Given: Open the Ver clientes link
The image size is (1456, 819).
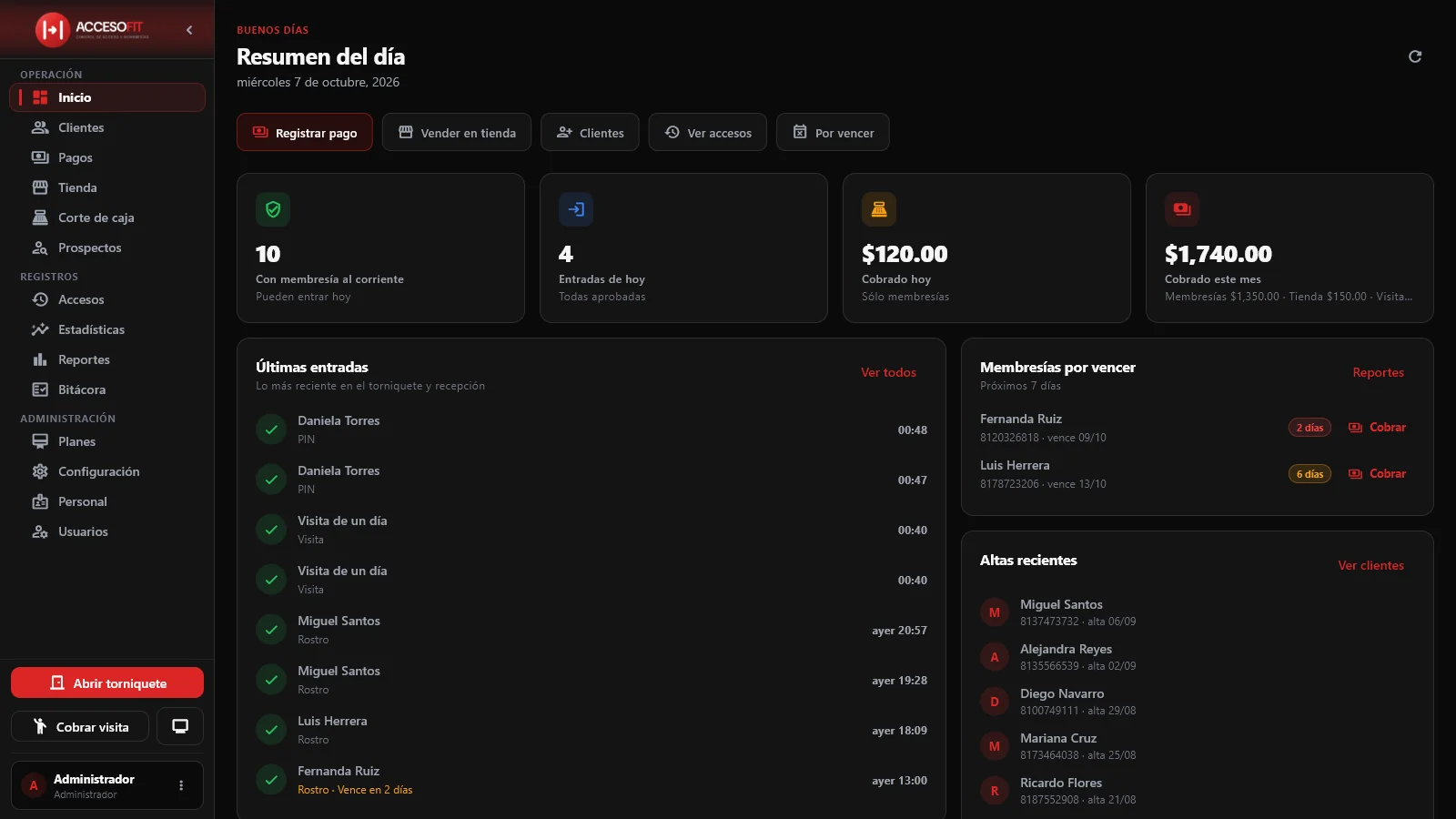Looking at the screenshot, I should (1370, 565).
